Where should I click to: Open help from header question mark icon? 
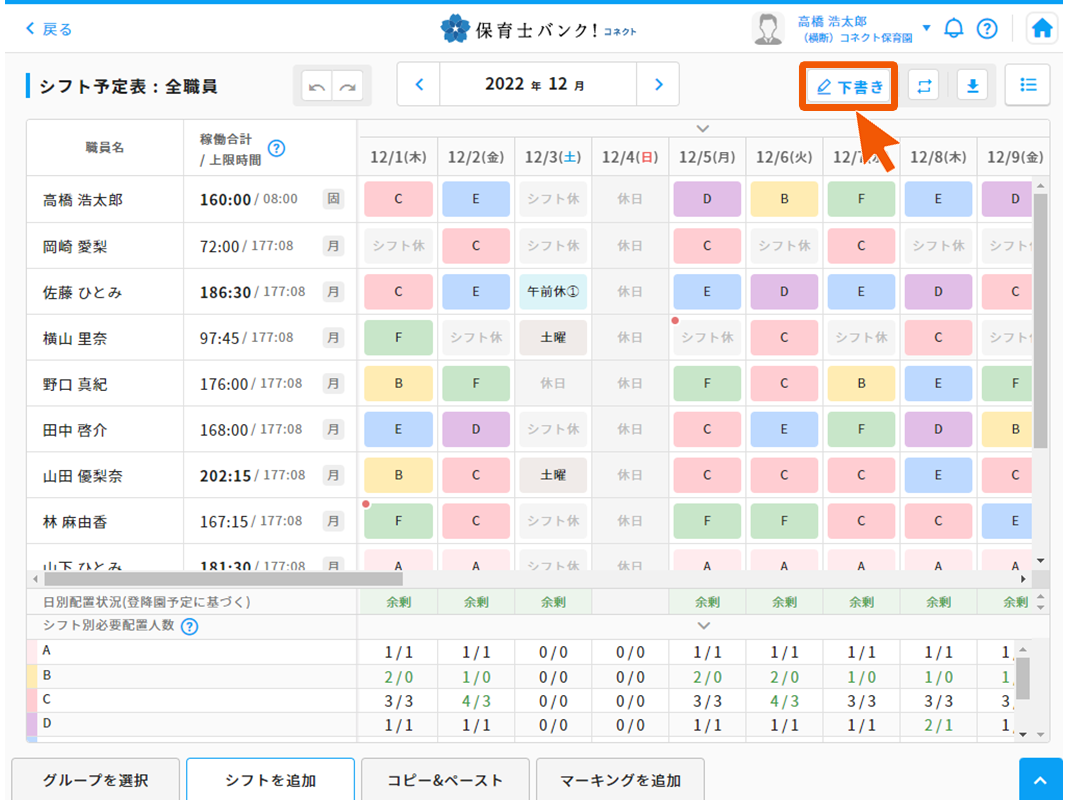point(987,28)
